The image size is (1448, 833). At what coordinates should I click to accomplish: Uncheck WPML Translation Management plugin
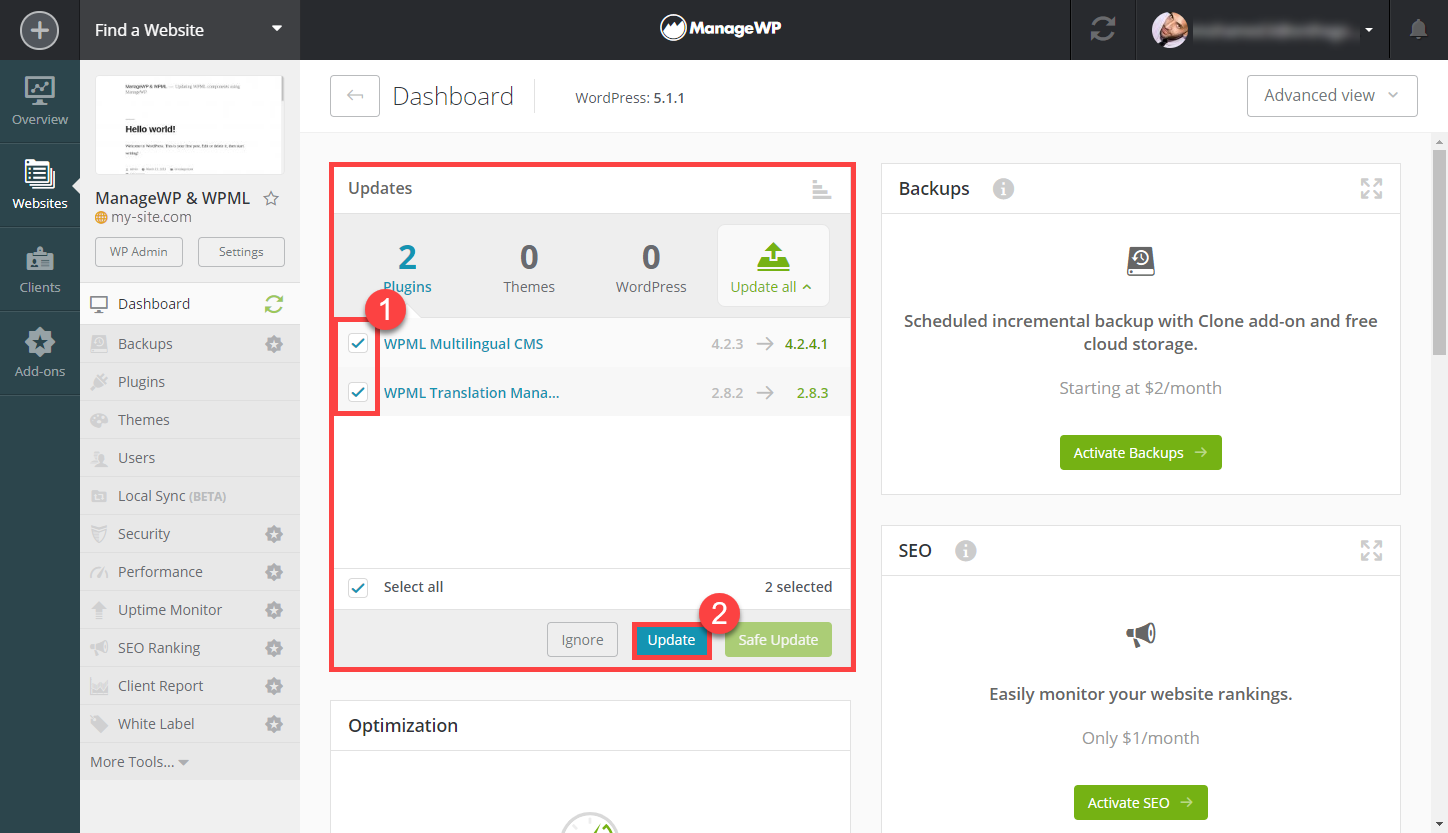(358, 392)
